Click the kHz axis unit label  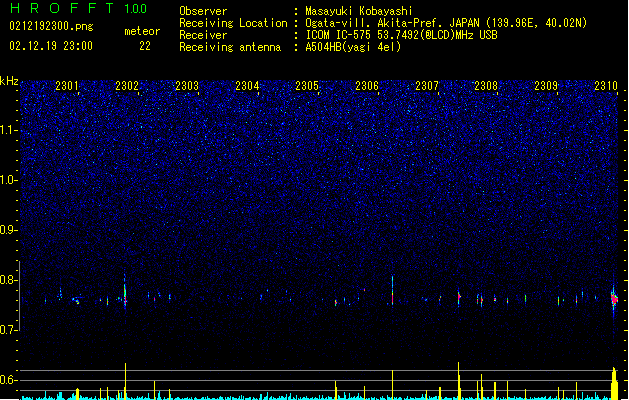[x=9, y=81]
